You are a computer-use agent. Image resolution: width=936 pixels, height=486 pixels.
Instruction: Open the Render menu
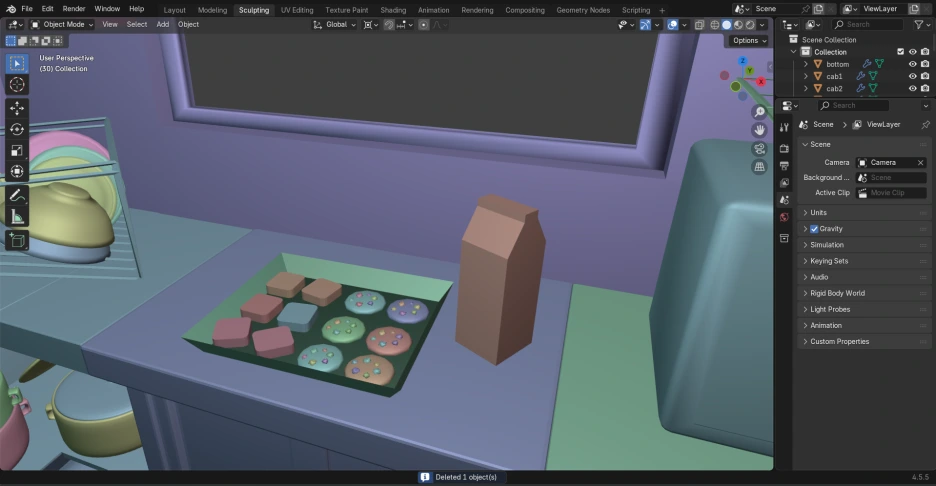coord(74,9)
